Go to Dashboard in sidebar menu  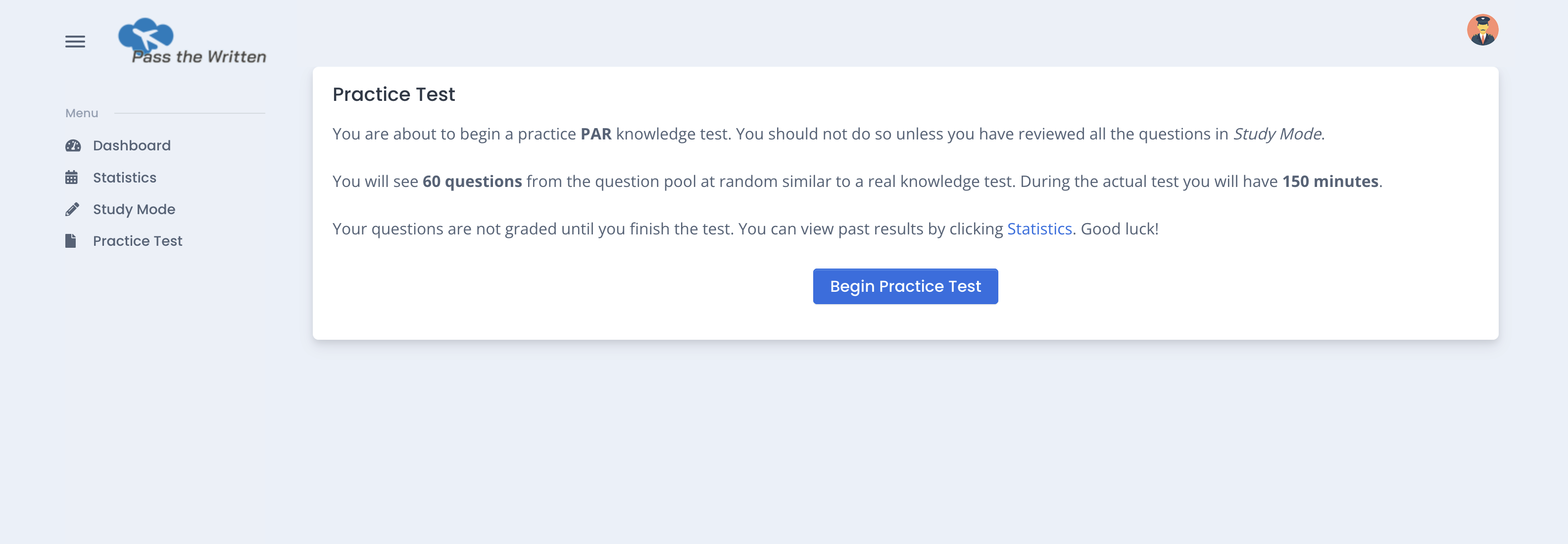pyautogui.click(x=132, y=145)
